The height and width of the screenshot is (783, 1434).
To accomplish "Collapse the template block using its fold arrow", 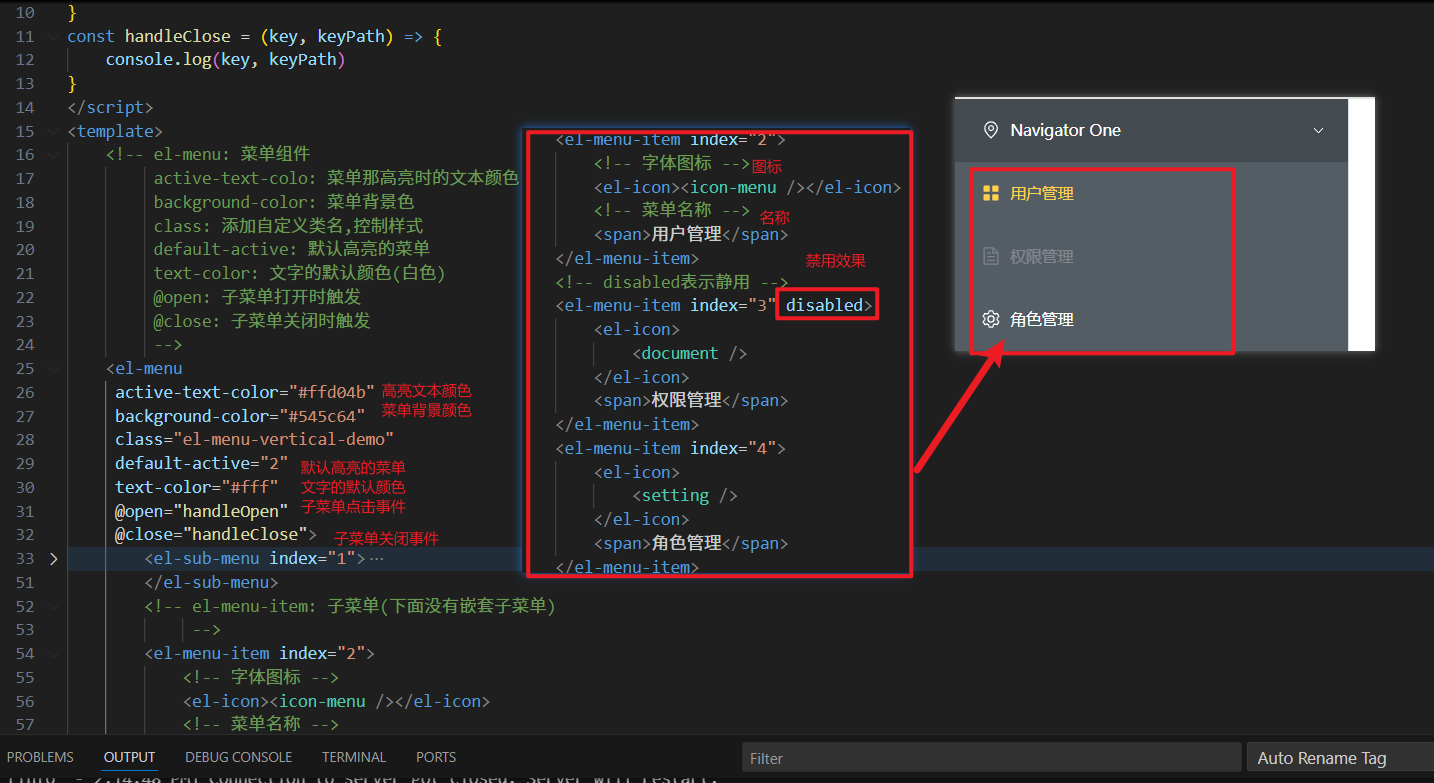I will [x=52, y=130].
